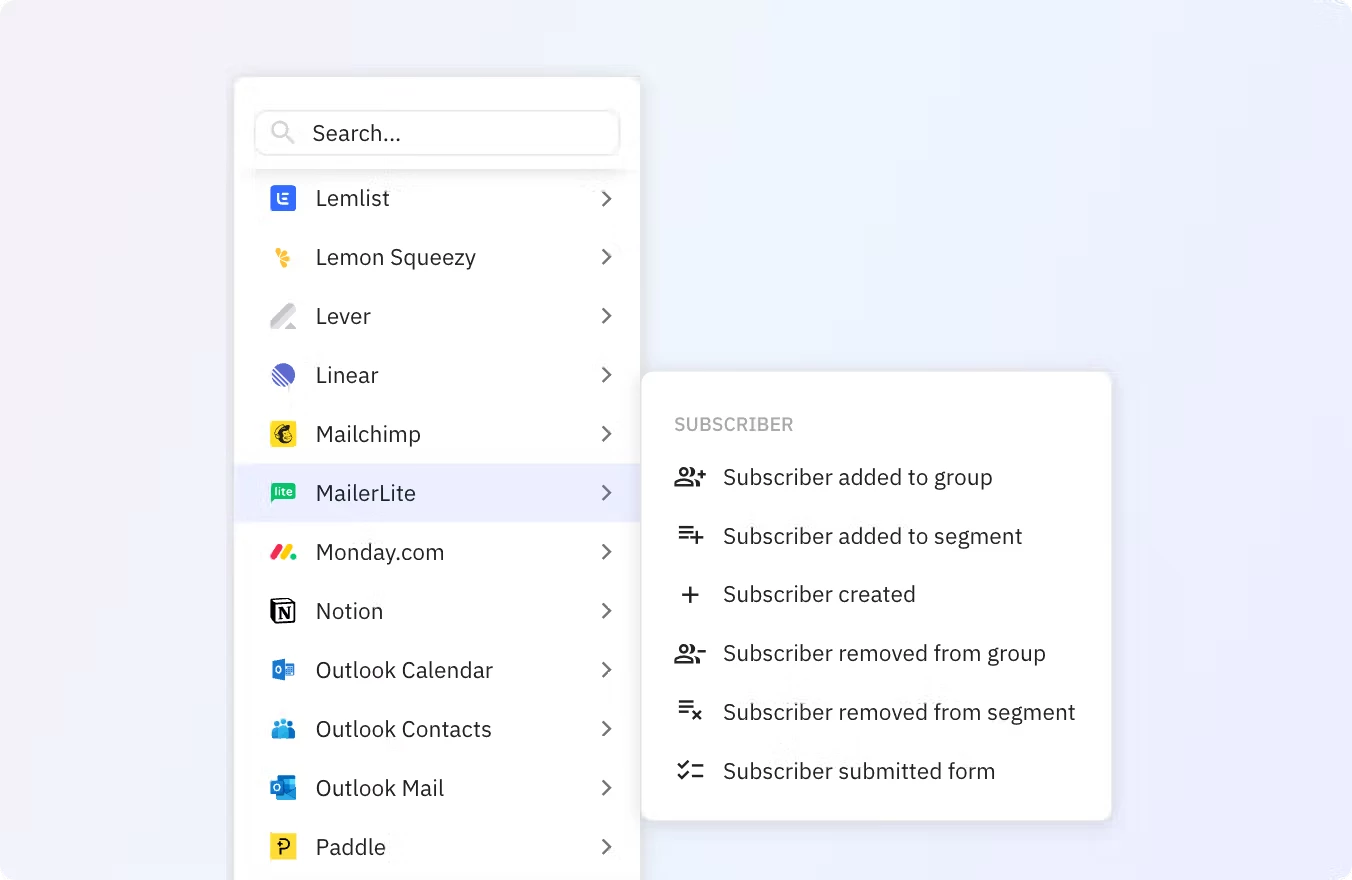
Task: Click Subscriber removed from group option
Action: 883,654
